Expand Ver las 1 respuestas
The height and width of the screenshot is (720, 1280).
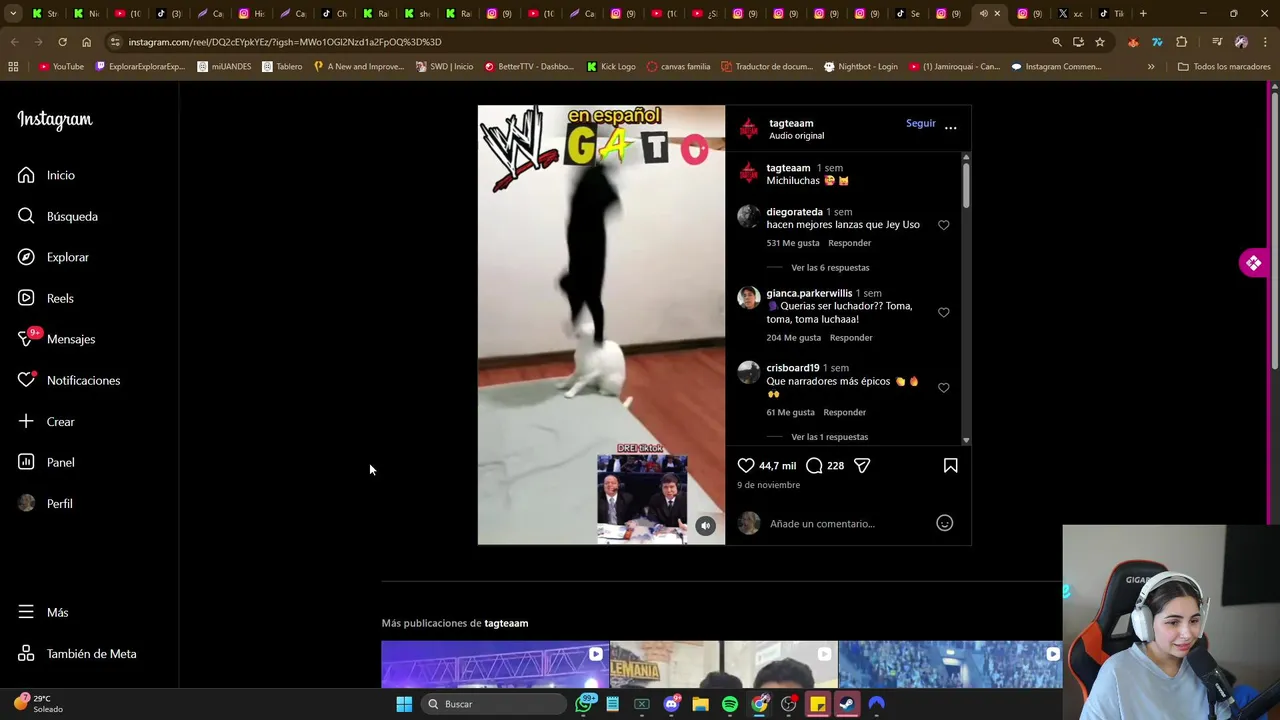point(829,437)
